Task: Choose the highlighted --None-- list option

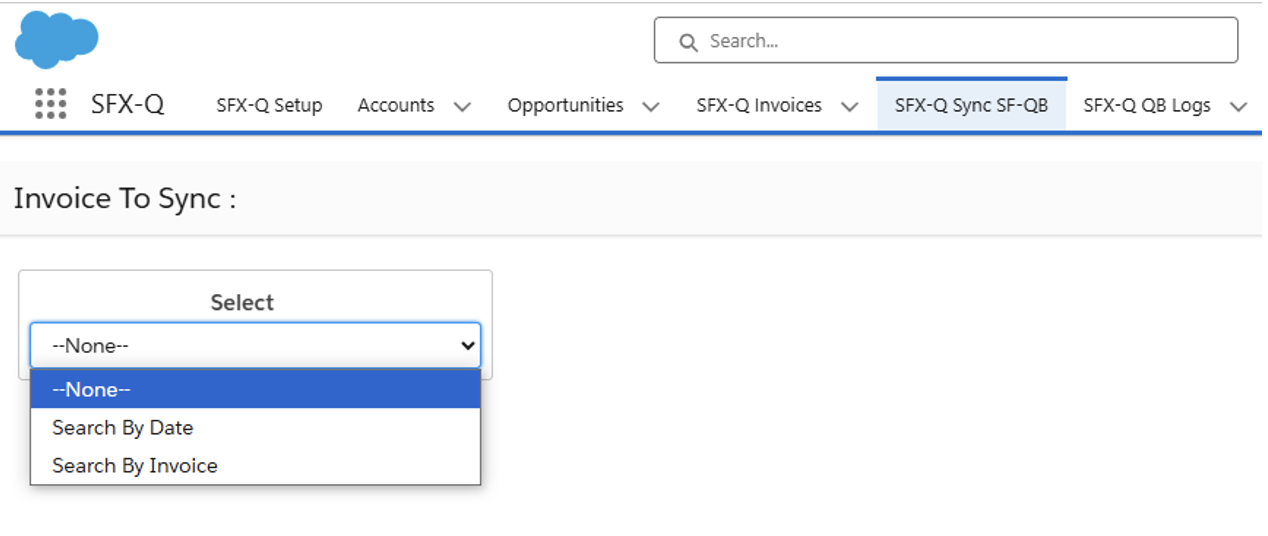Action: [x=255, y=389]
